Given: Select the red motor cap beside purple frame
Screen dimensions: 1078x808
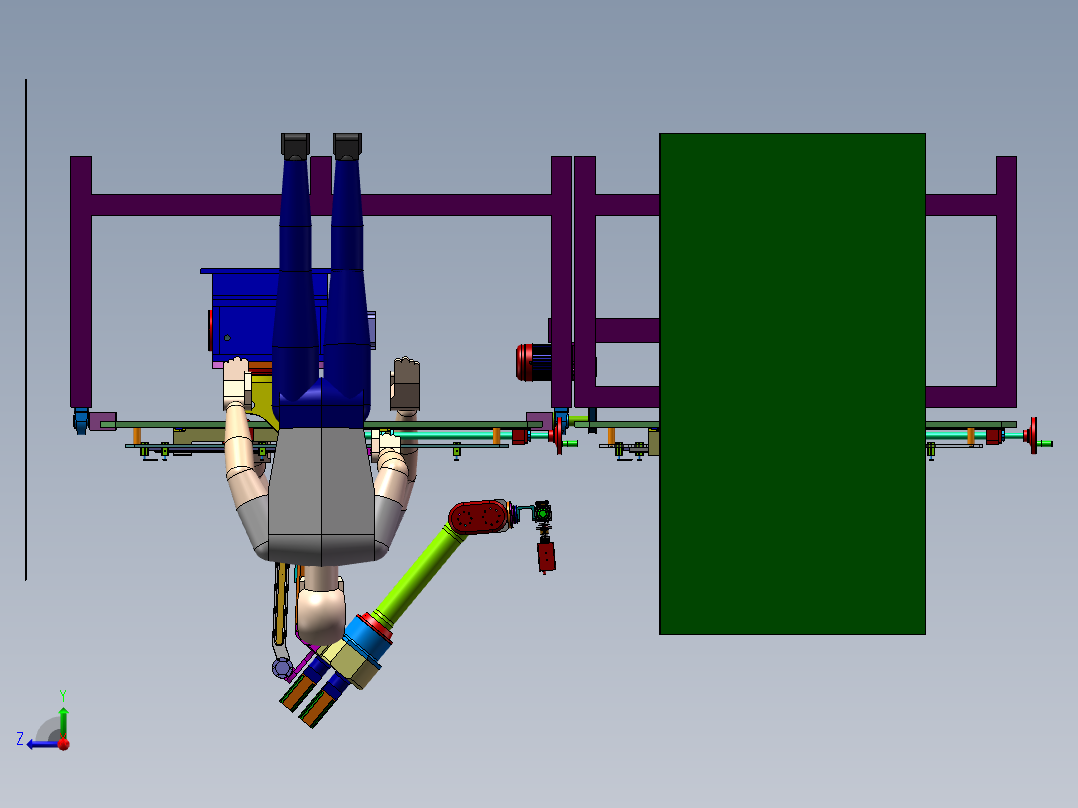Looking at the screenshot, I should click(x=525, y=362).
